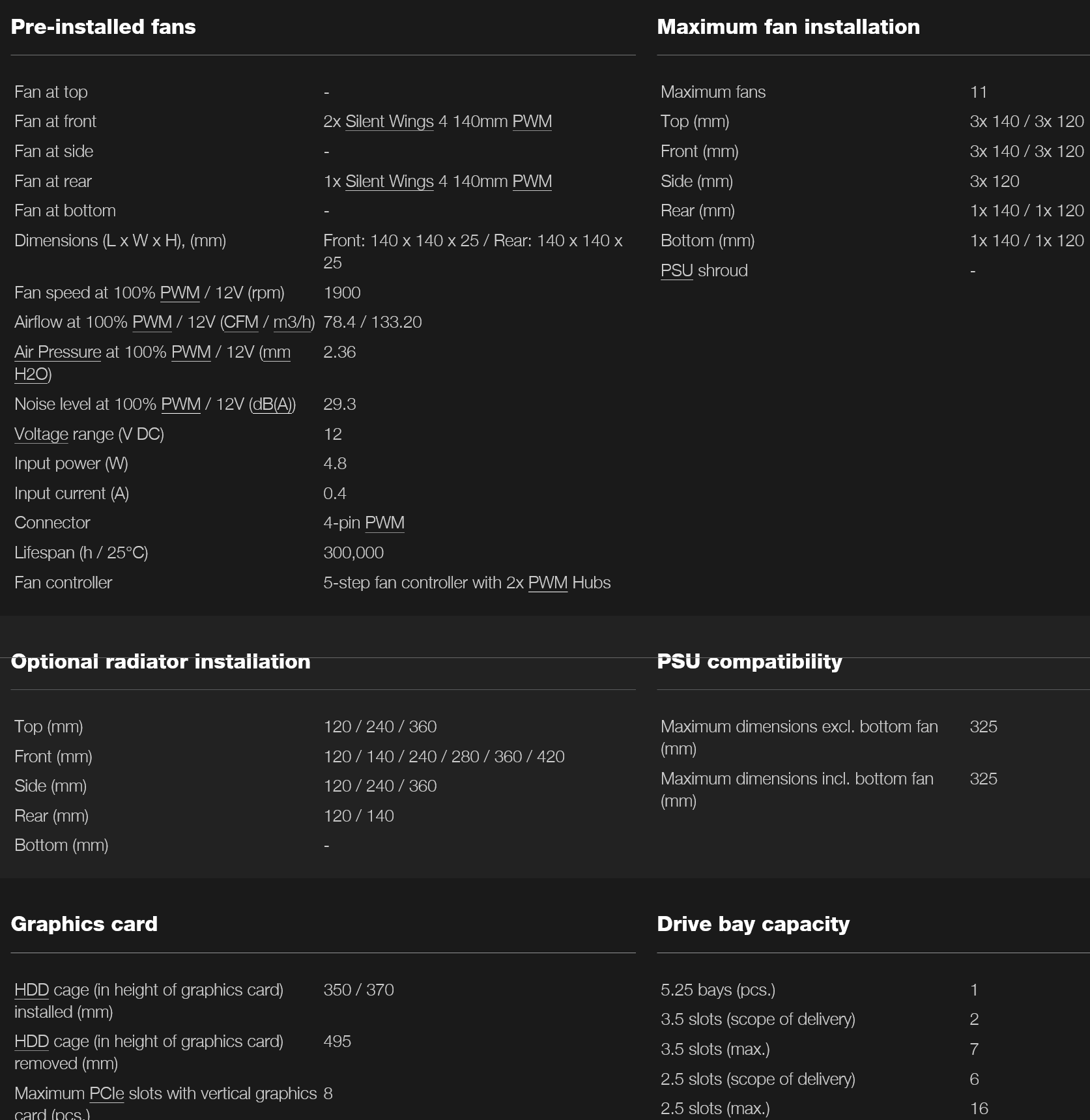1090x1120 pixels.
Task: Click the CFM glossary term in Airflow row
Action: (x=241, y=323)
